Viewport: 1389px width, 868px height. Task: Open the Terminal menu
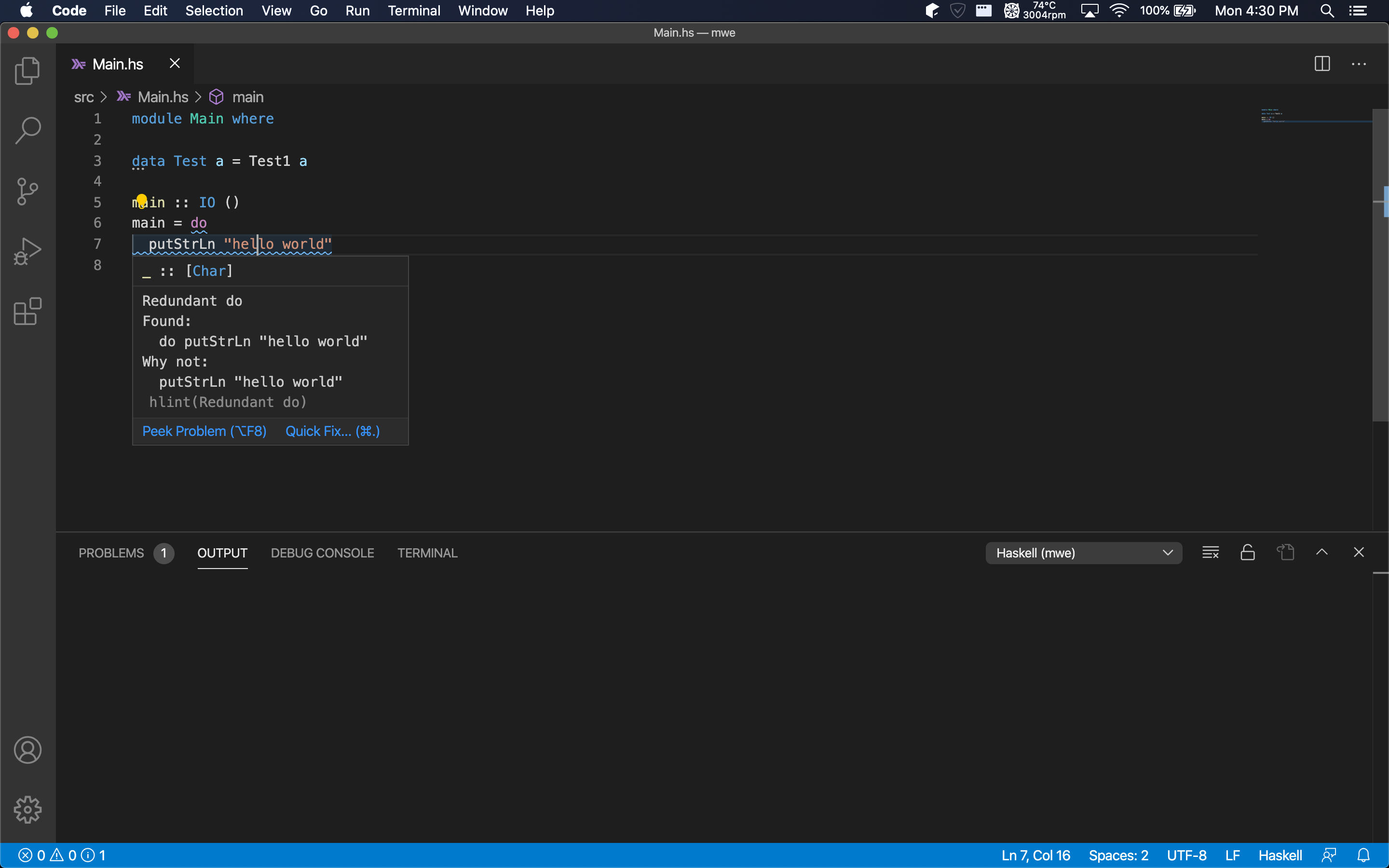[x=414, y=11]
